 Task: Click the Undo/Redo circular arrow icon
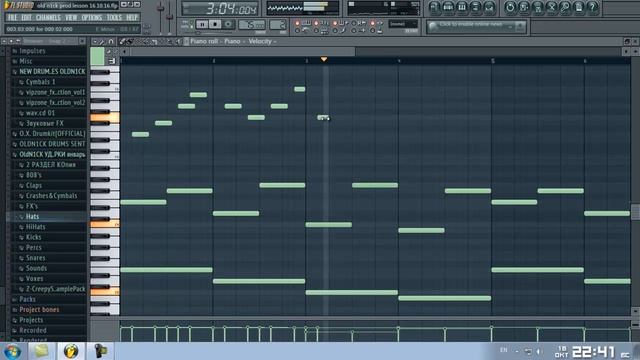click(510, 8)
